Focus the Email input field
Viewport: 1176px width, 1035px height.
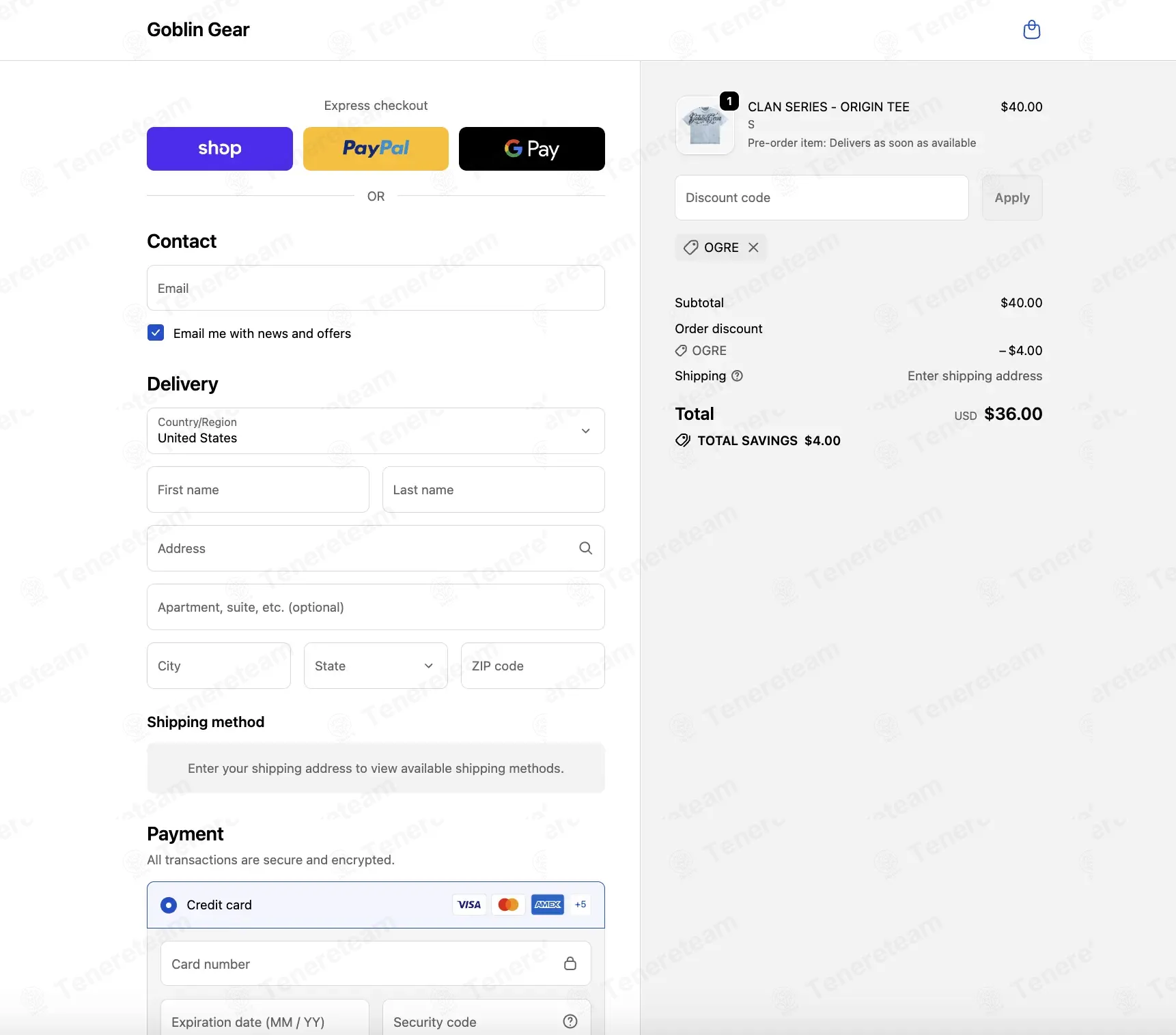pos(376,288)
